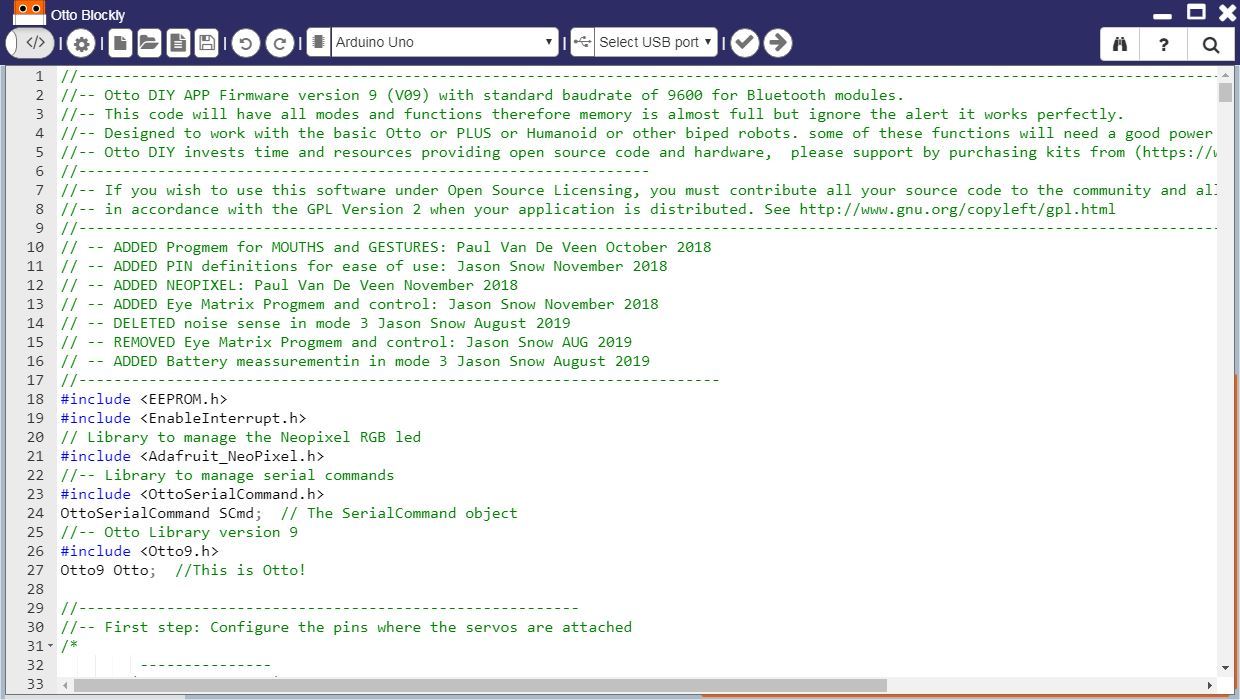This screenshot has width=1240, height=700.
Task: Open the document with lines icon
Action: (178, 43)
